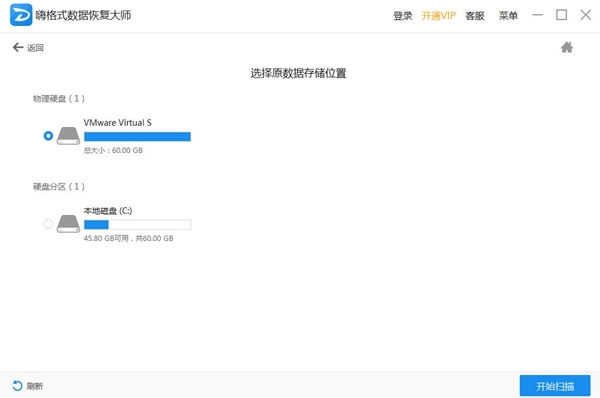Go back using the 返回 arrow
Screen dimensions: 600x398
[x=18, y=47]
